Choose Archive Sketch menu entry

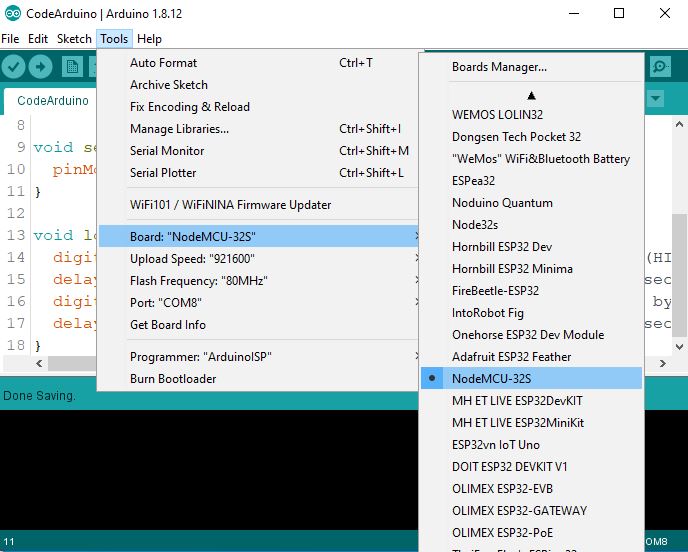pyautogui.click(x=258, y=85)
